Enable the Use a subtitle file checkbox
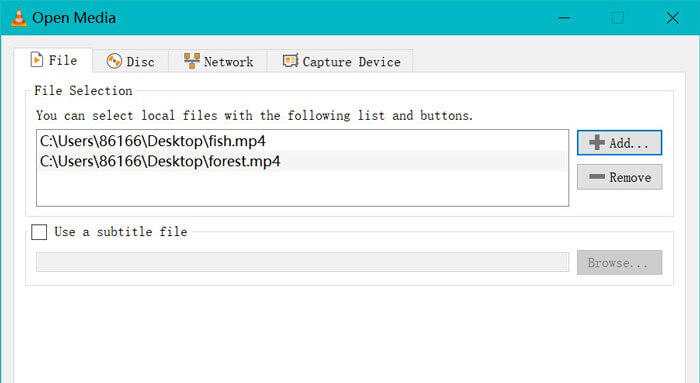700x383 pixels. (39, 232)
